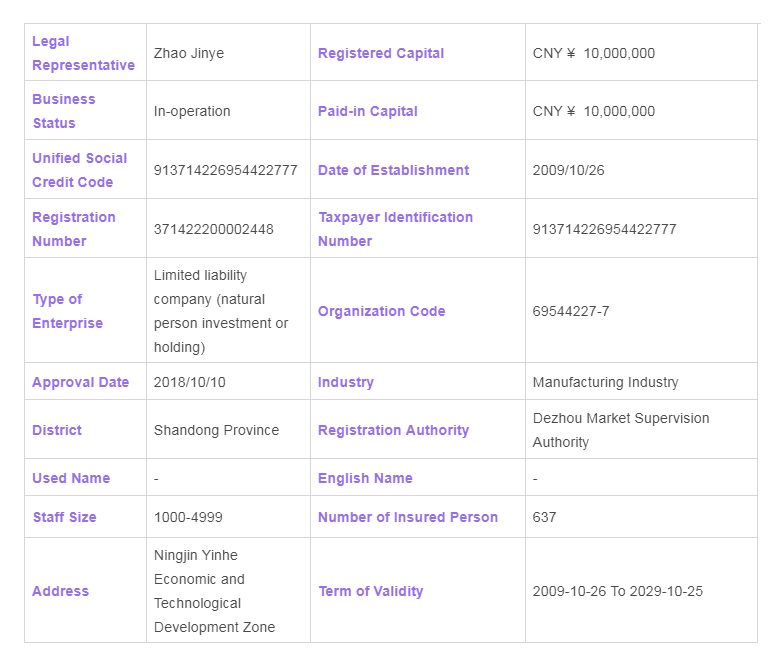
Task: Click the Business Status label
Action: click(x=64, y=111)
